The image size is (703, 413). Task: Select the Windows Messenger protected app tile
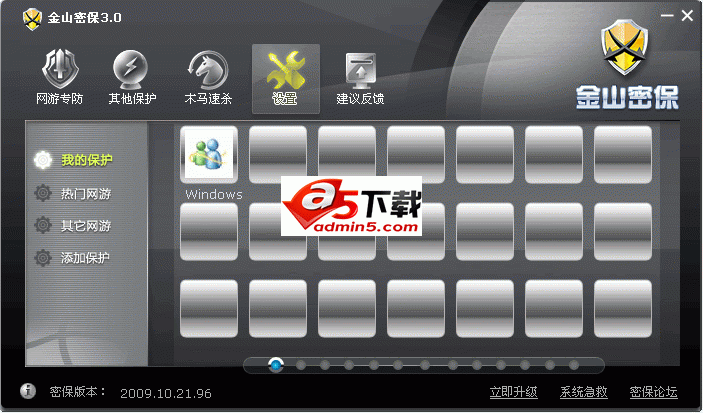209,154
